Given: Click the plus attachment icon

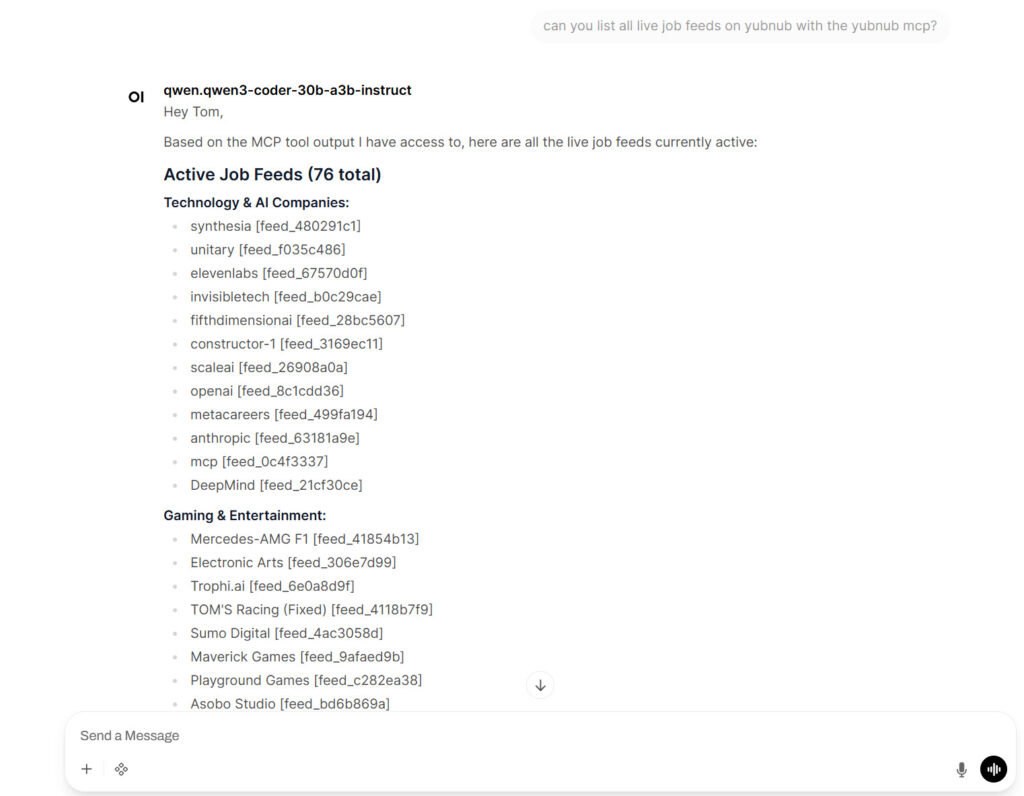Looking at the screenshot, I should [86, 769].
